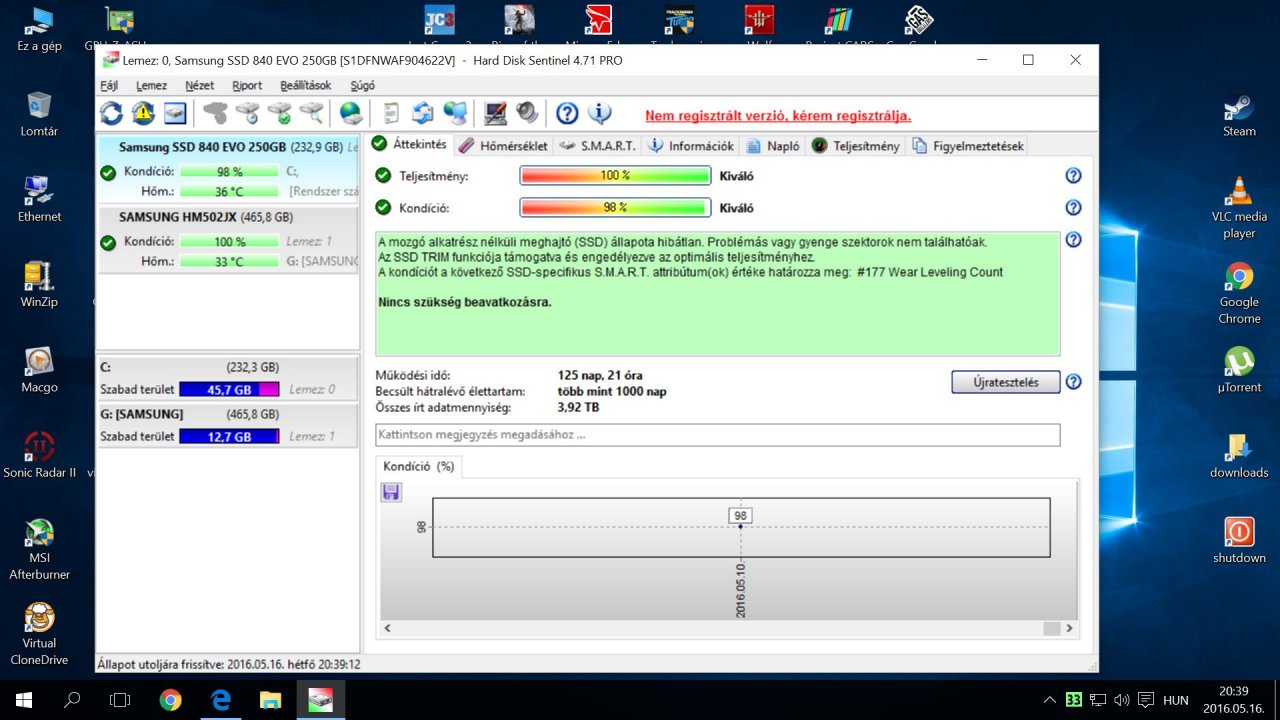Open the Steam desktop shortcut
Screen dimensions: 1280x720
coord(1239,115)
